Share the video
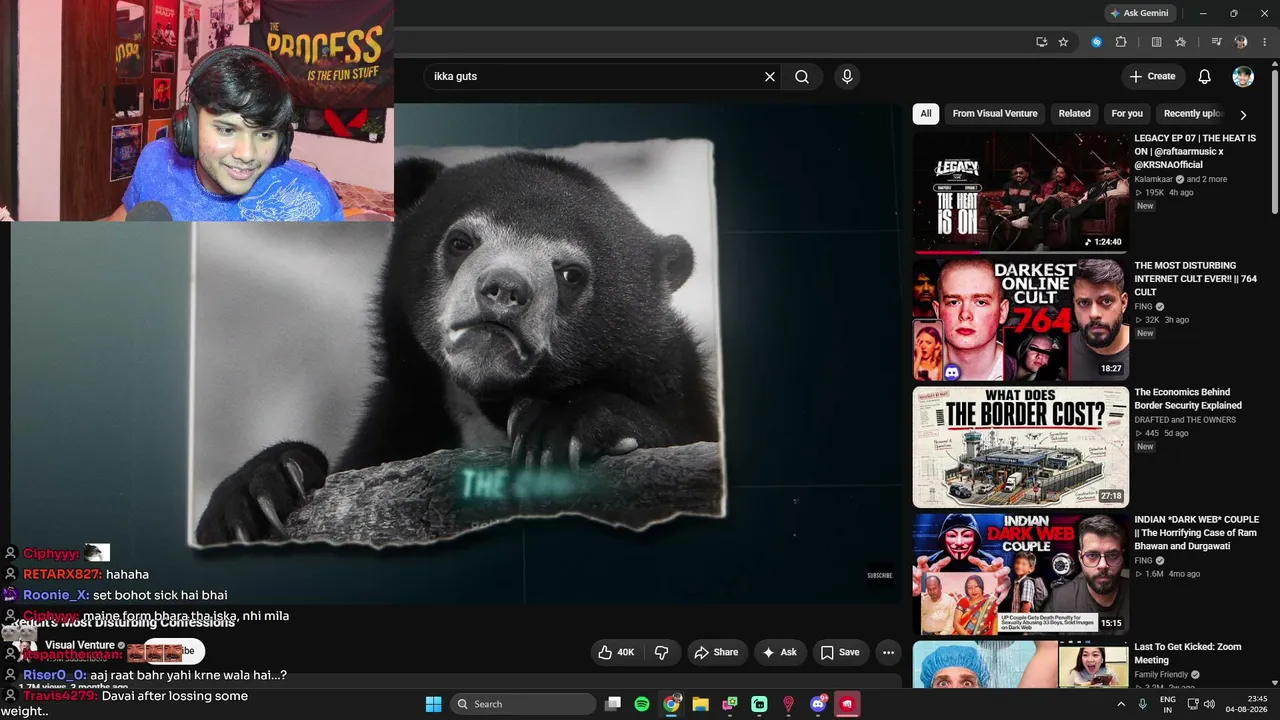Image resolution: width=1280 pixels, height=720 pixels. (716, 652)
